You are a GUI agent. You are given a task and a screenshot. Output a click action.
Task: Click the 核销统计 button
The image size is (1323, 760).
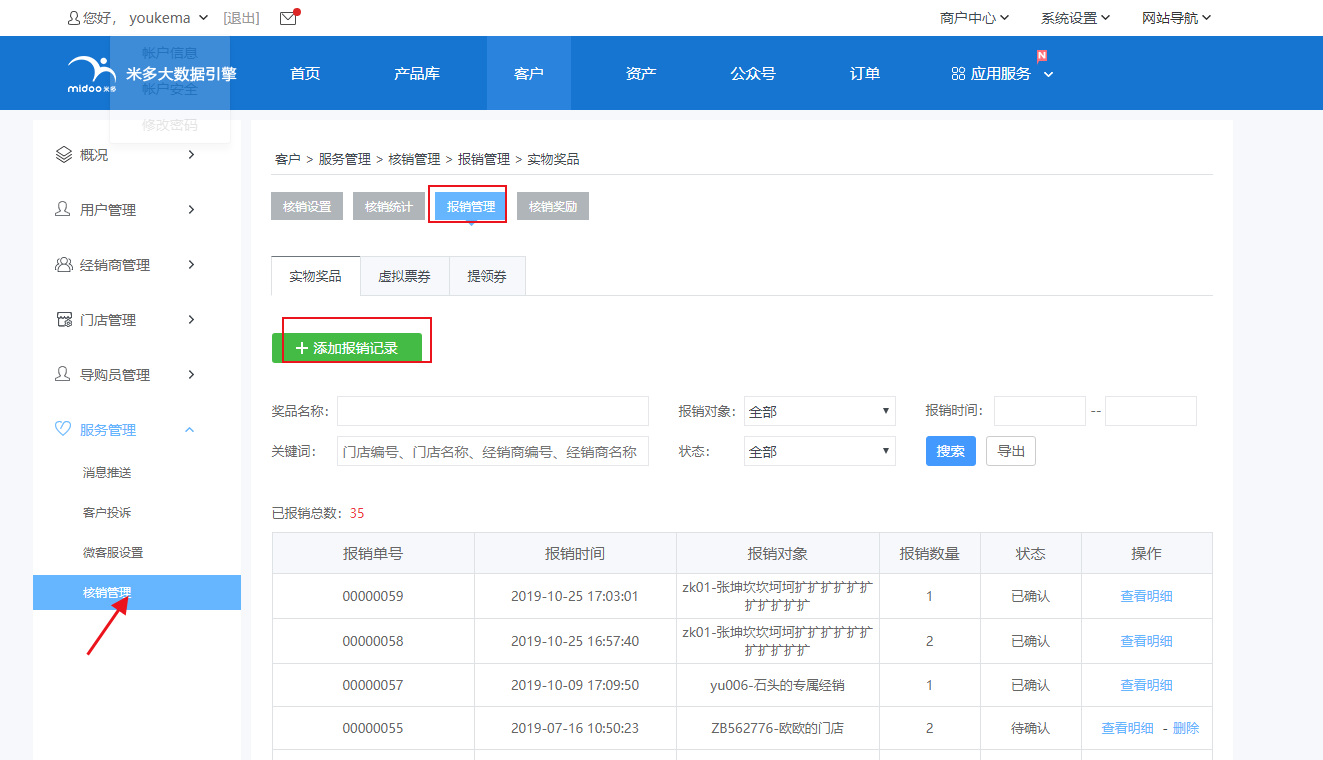click(x=389, y=206)
